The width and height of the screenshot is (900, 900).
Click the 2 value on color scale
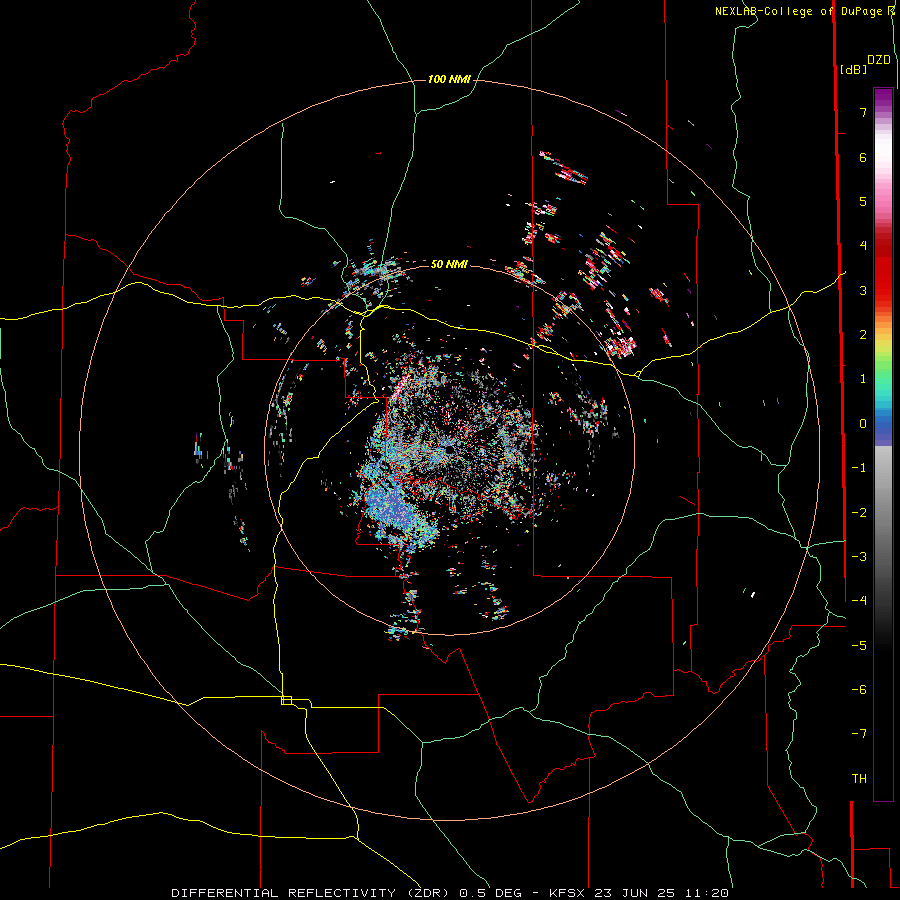click(x=863, y=335)
